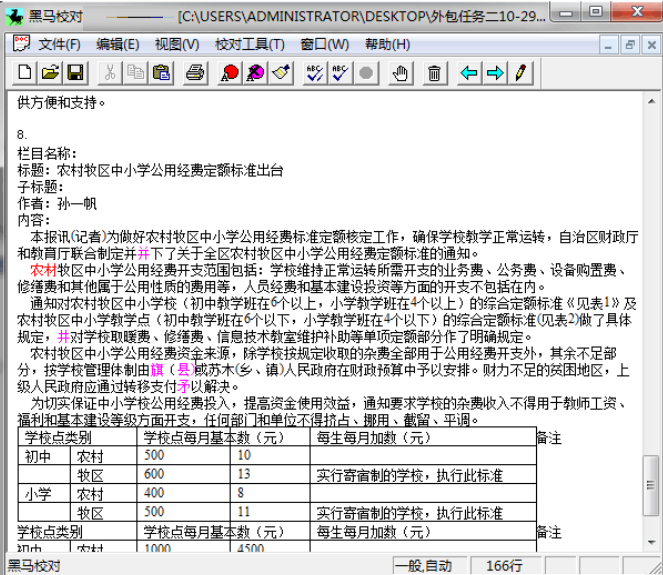Image resolution: width=663 pixels, height=575 pixels.
Task: Click status bar line count 166行
Action: [x=504, y=566]
